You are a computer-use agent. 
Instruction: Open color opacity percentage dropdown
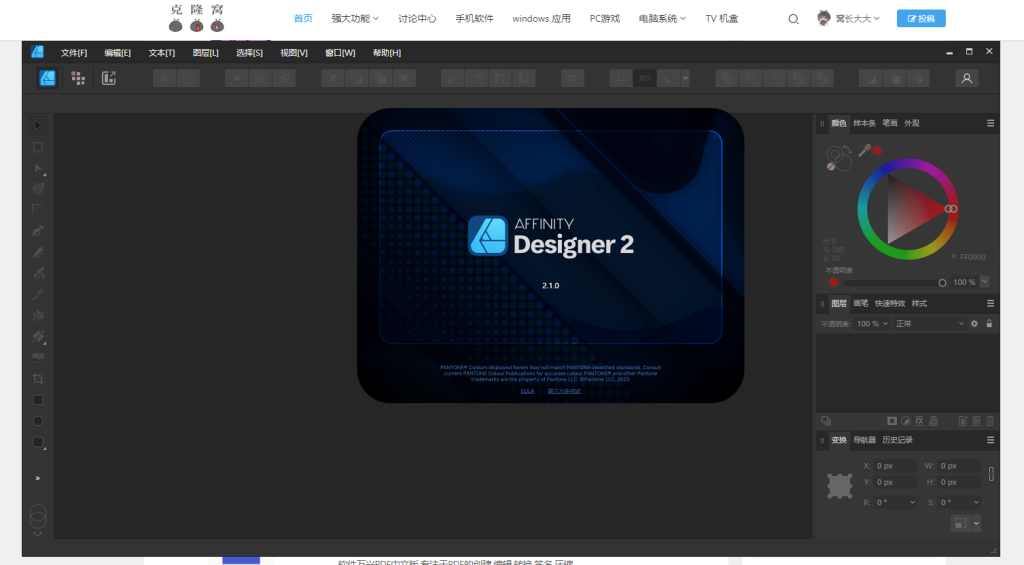[x=984, y=282]
